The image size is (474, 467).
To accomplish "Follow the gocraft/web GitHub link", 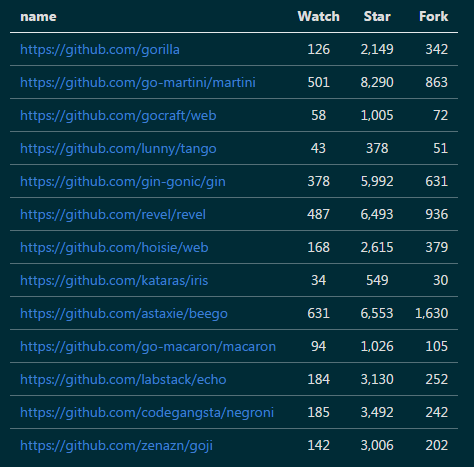I will click(x=118, y=116).
